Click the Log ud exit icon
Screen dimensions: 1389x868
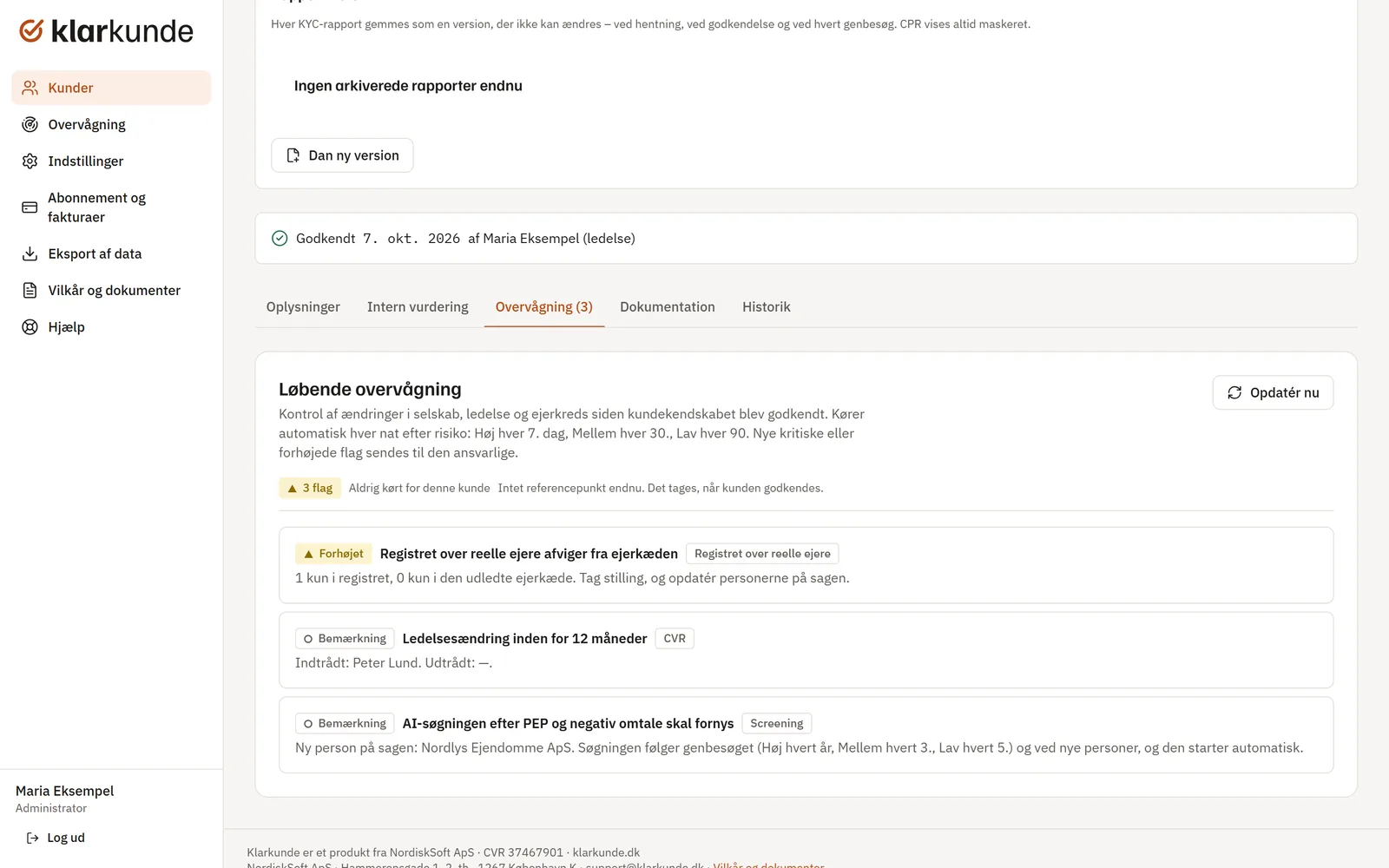[33, 838]
